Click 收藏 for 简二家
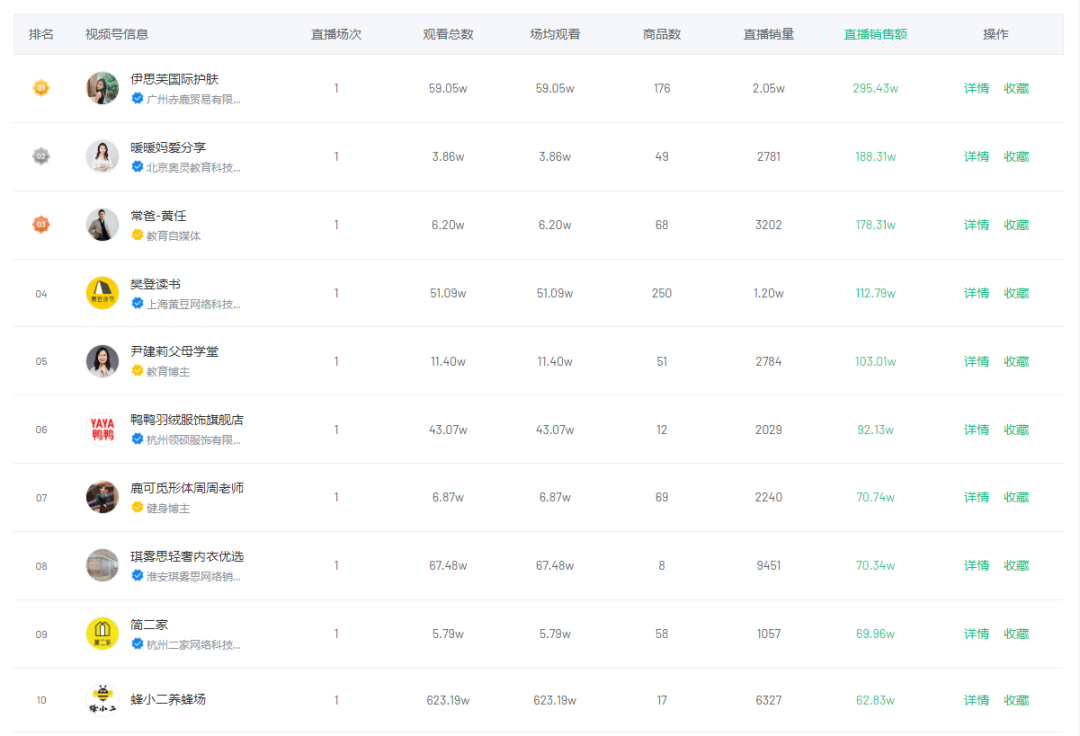The width and height of the screenshot is (1080, 736). pos(1016,633)
